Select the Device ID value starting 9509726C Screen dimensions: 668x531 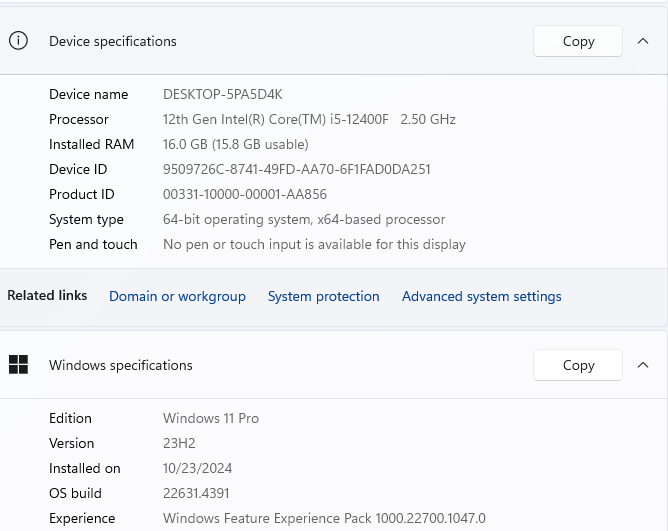pyautogui.click(x=297, y=169)
